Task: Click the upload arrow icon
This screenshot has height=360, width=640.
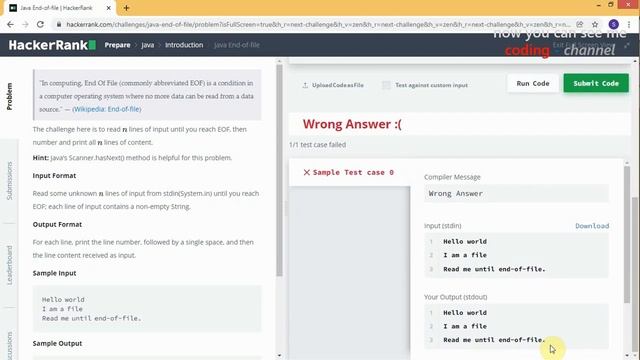Action: click(x=305, y=85)
